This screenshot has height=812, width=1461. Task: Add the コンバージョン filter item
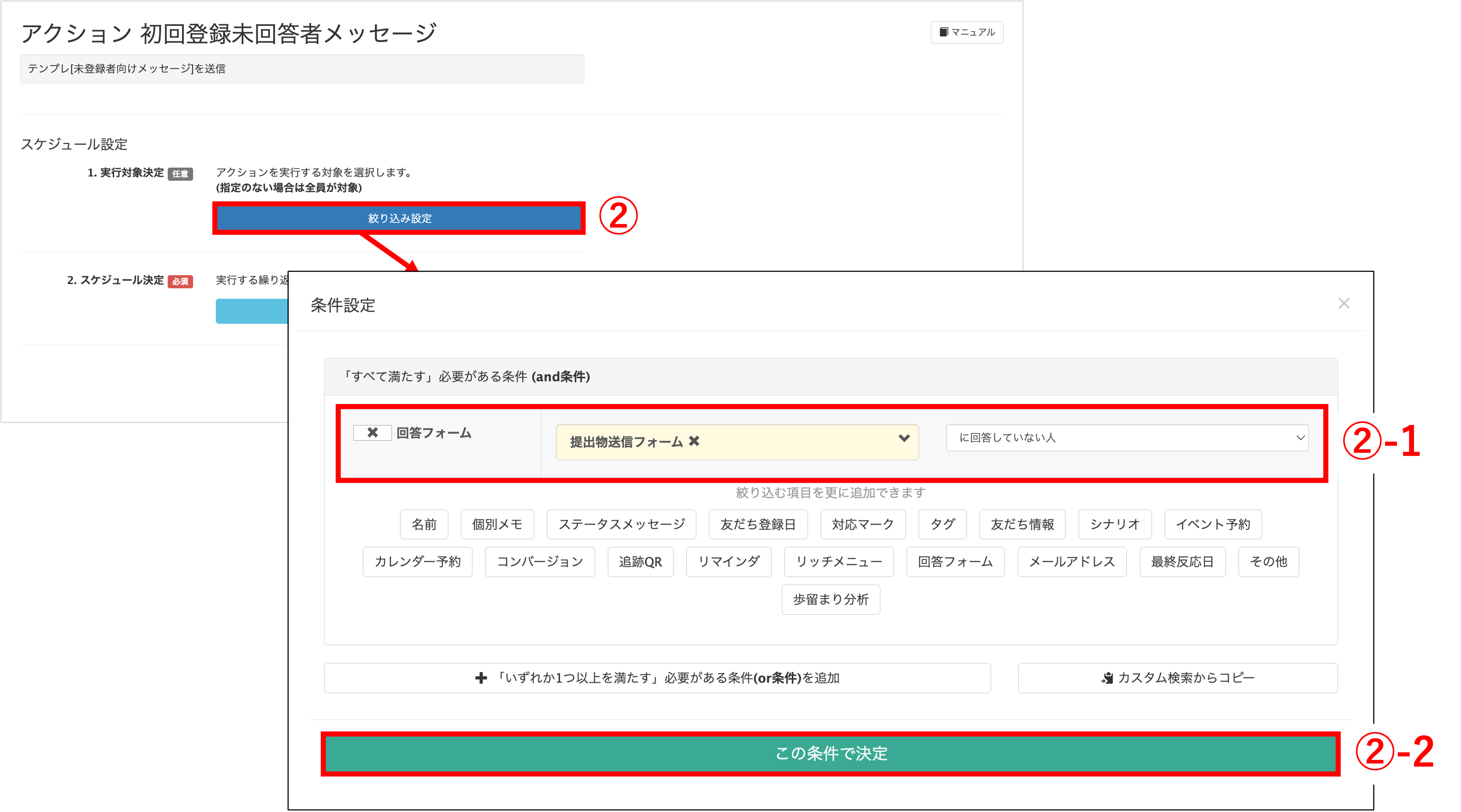(539, 561)
